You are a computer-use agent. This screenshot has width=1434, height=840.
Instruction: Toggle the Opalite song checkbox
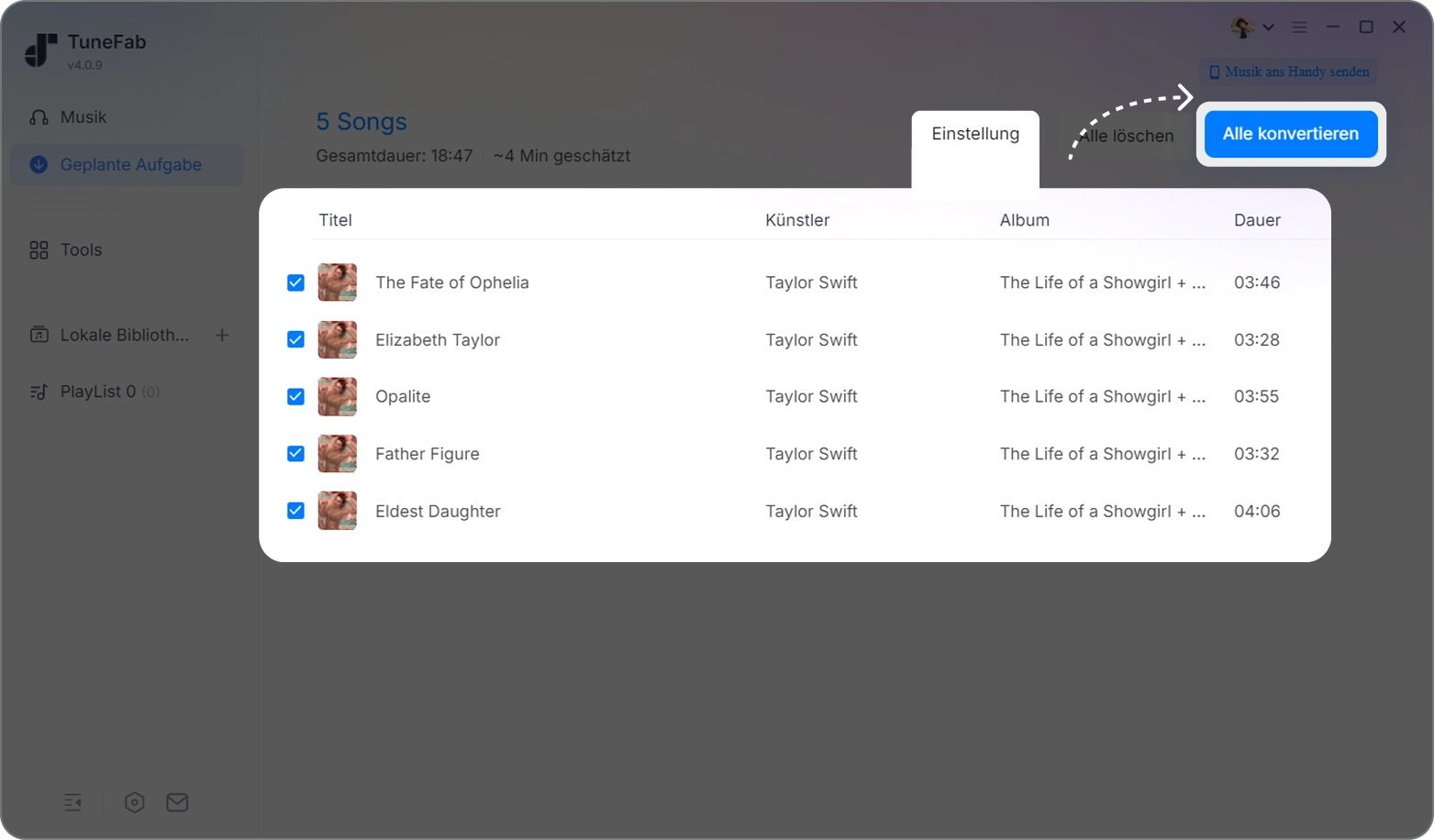tap(295, 396)
